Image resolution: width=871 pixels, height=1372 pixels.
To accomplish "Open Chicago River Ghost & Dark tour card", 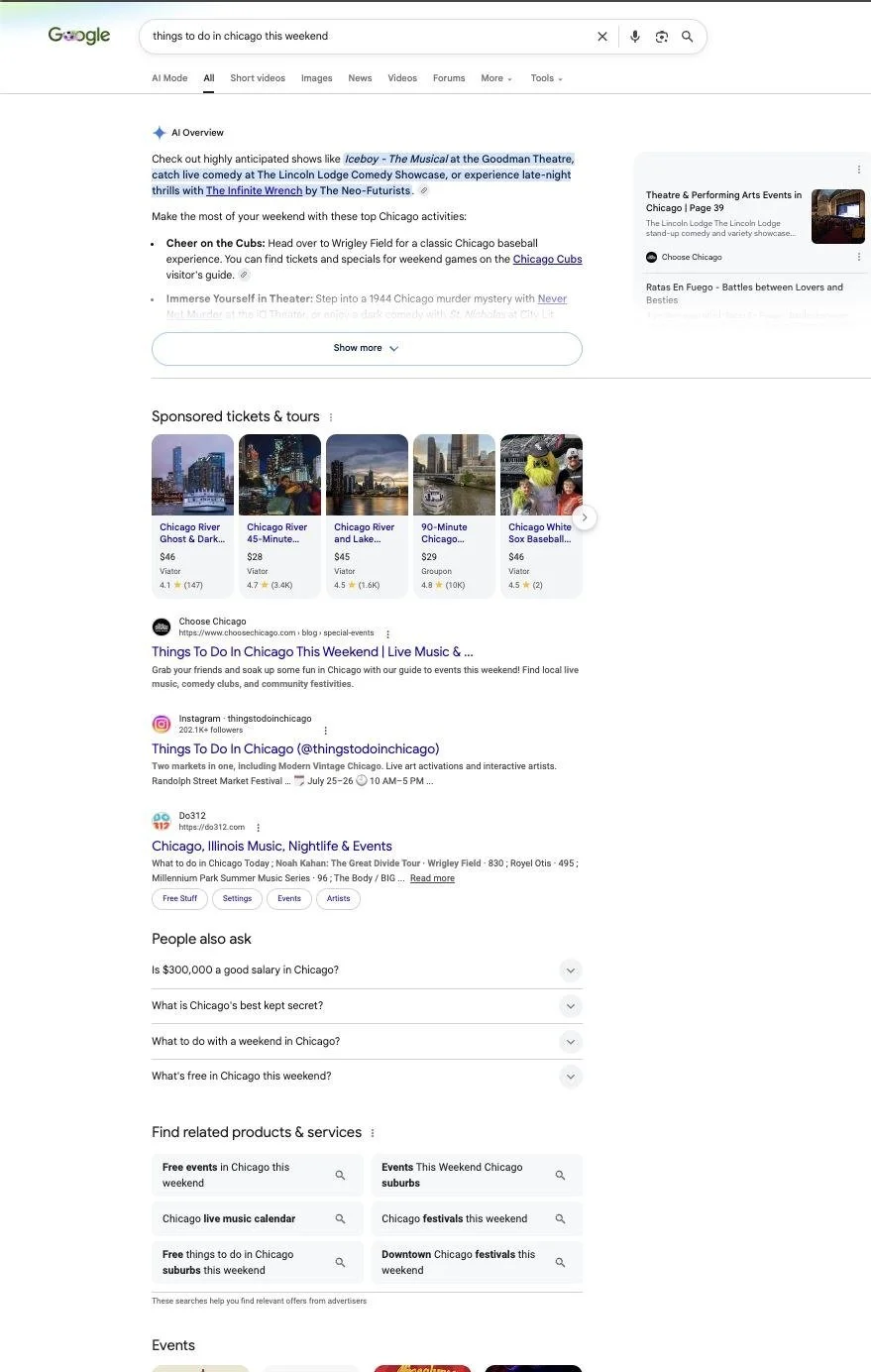I will (192, 516).
